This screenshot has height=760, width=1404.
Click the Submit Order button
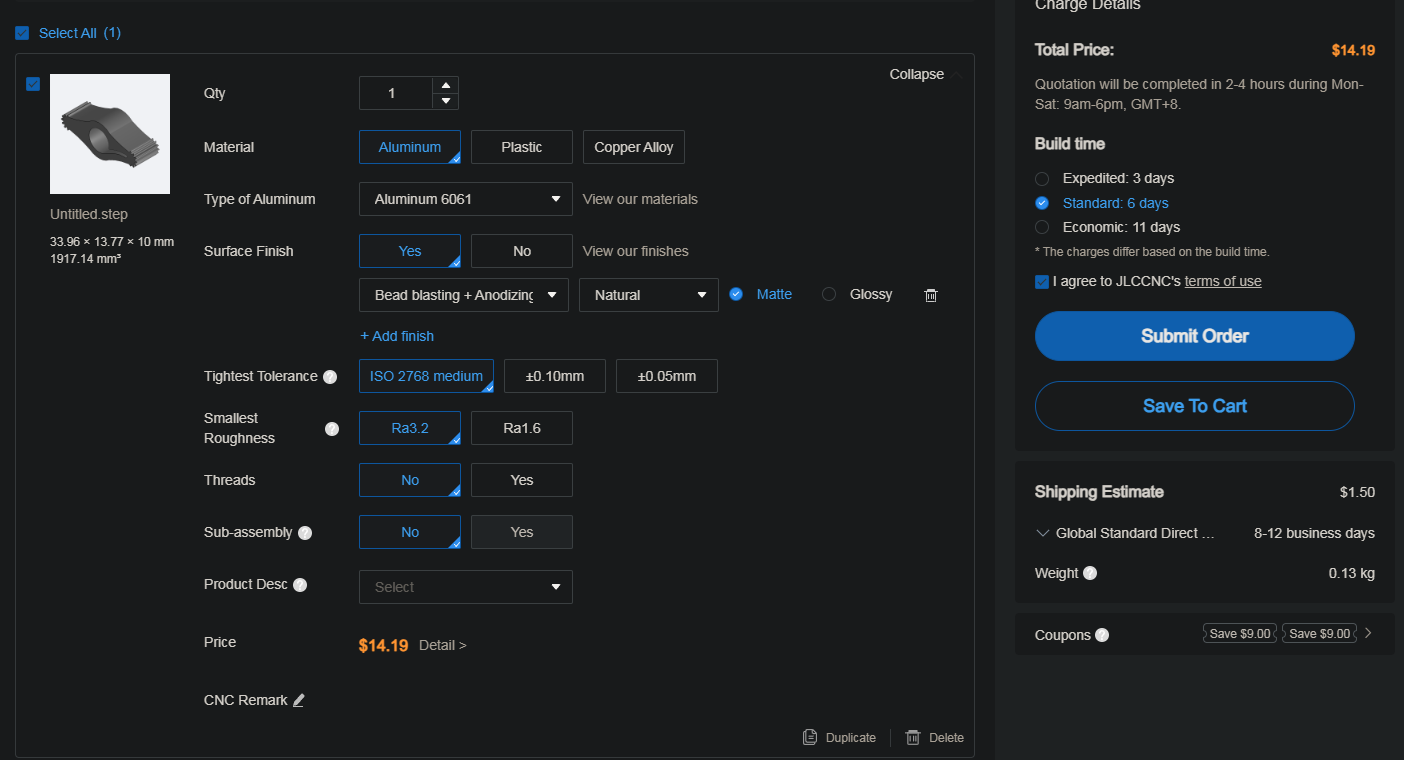(1194, 336)
